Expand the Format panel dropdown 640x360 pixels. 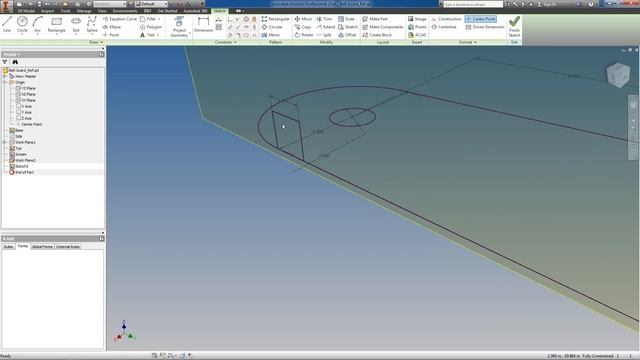tap(467, 42)
